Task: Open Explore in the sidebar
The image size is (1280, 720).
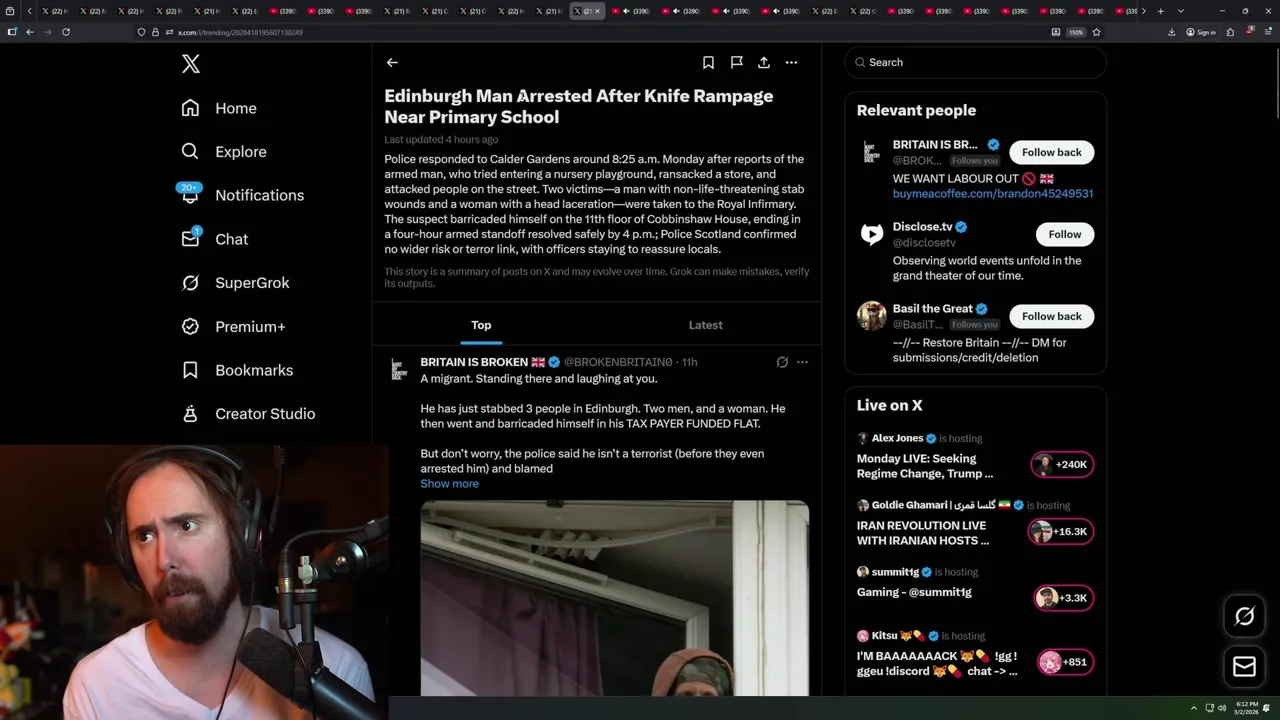Action: [x=224, y=152]
